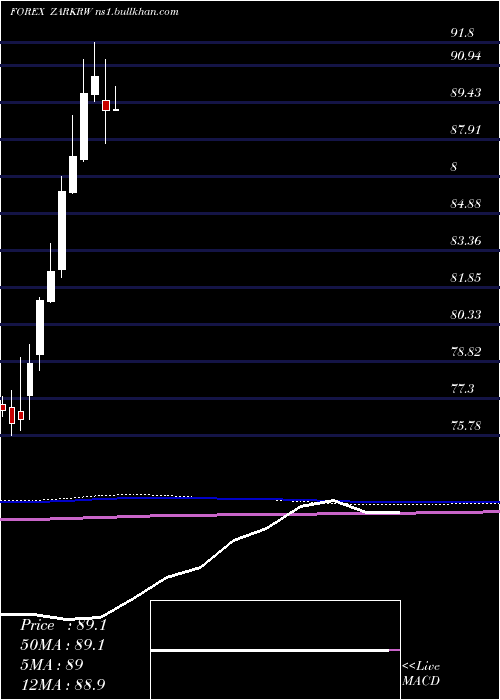
Task: Click the 91.8 price level label
Action: [x=462, y=33]
